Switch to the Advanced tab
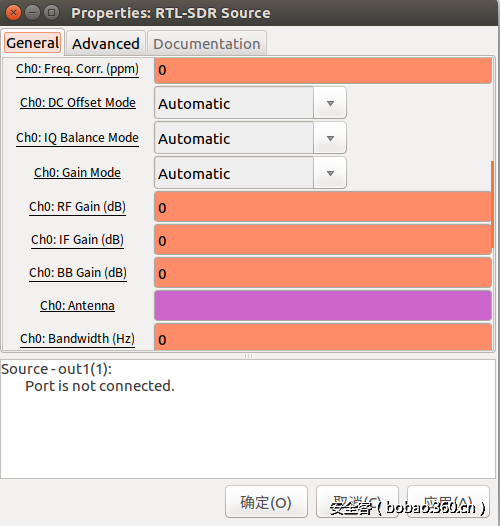This screenshot has width=500, height=526. click(106, 44)
